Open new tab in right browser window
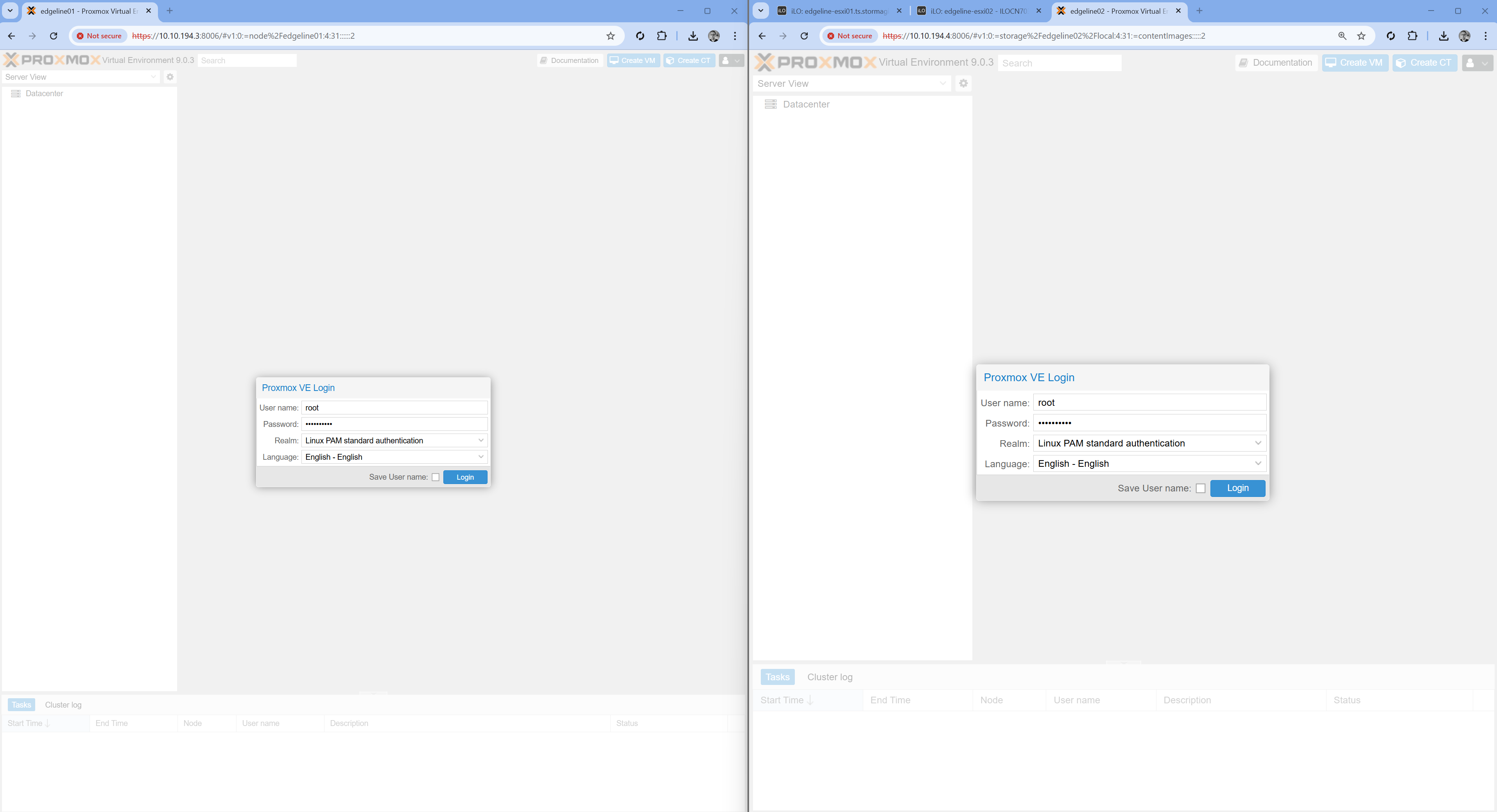The width and height of the screenshot is (1497, 812). click(1199, 11)
